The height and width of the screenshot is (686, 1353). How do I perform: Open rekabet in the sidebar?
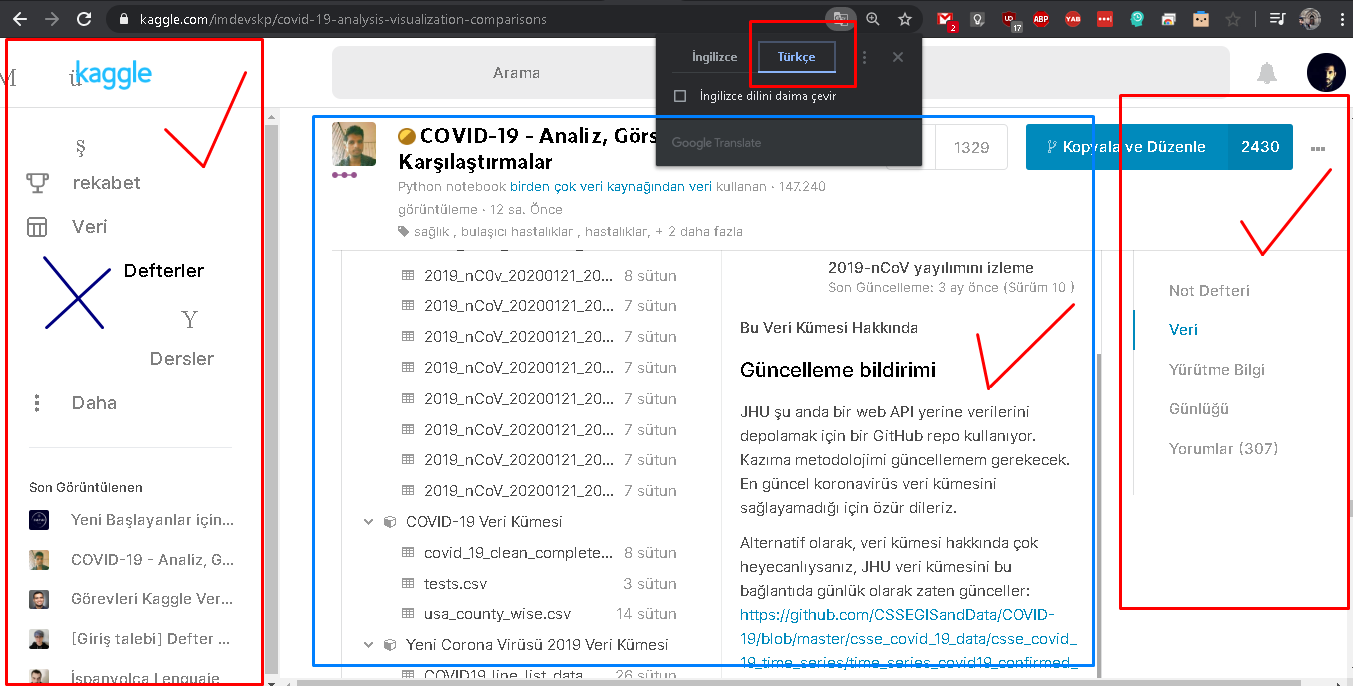[106, 183]
